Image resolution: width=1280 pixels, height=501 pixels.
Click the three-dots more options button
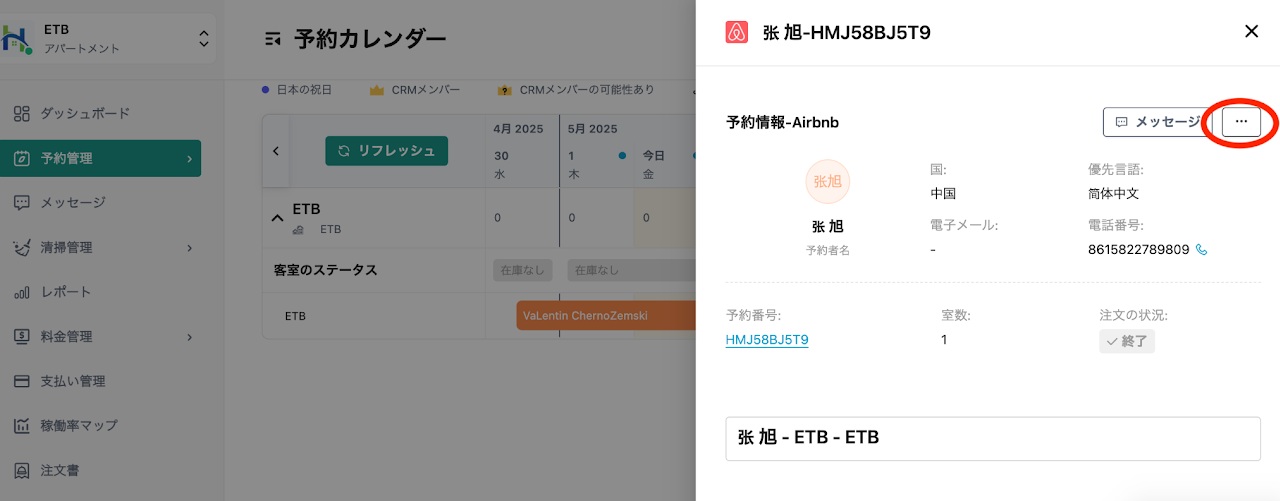click(x=1241, y=121)
